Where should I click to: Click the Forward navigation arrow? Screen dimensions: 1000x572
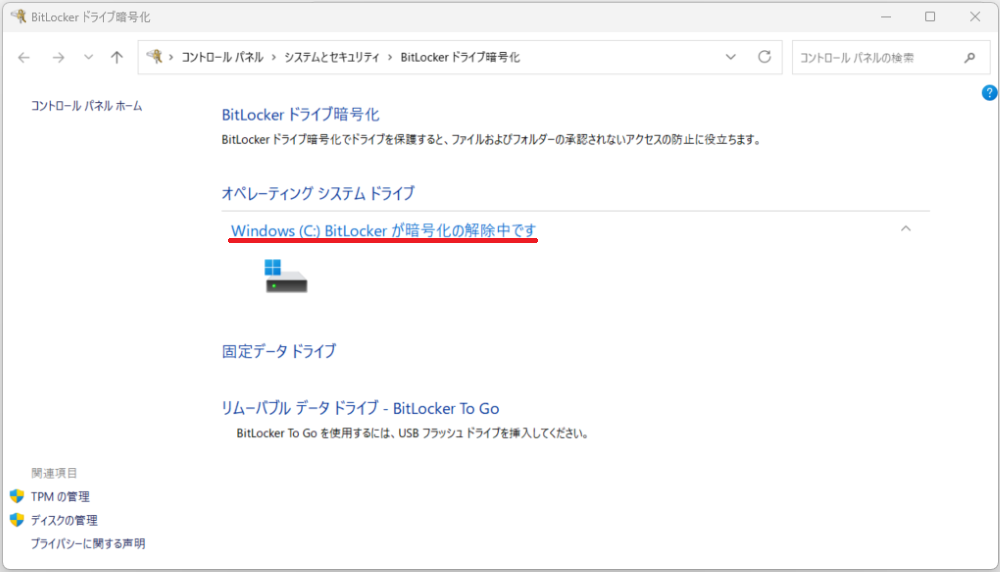coord(58,58)
